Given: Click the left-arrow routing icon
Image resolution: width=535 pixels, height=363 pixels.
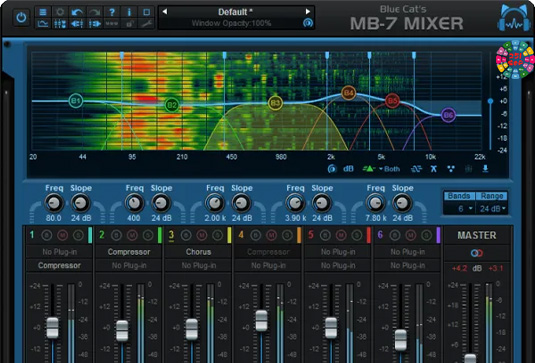Looking at the screenshot, I should (77, 24).
